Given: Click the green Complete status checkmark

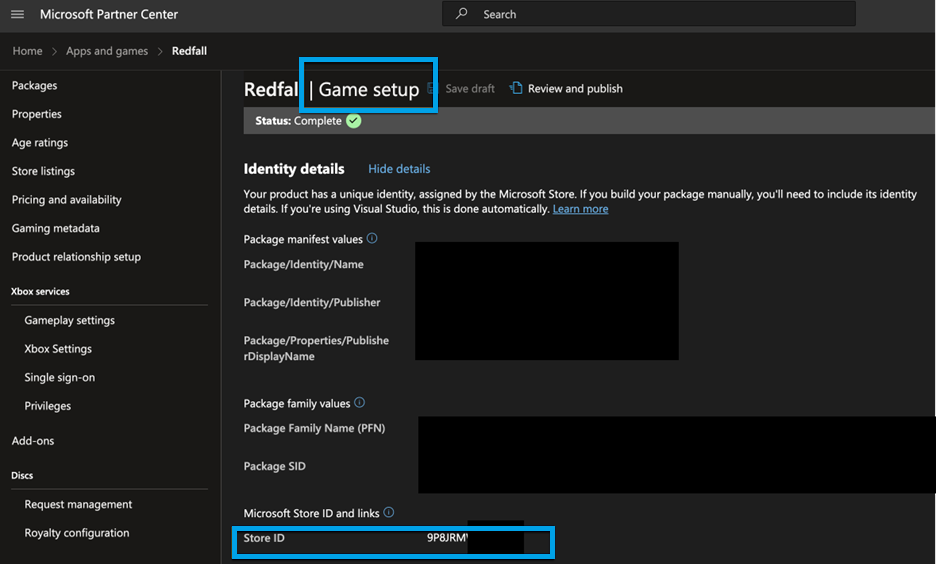Looking at the screenshot, I should click(354, 121).
